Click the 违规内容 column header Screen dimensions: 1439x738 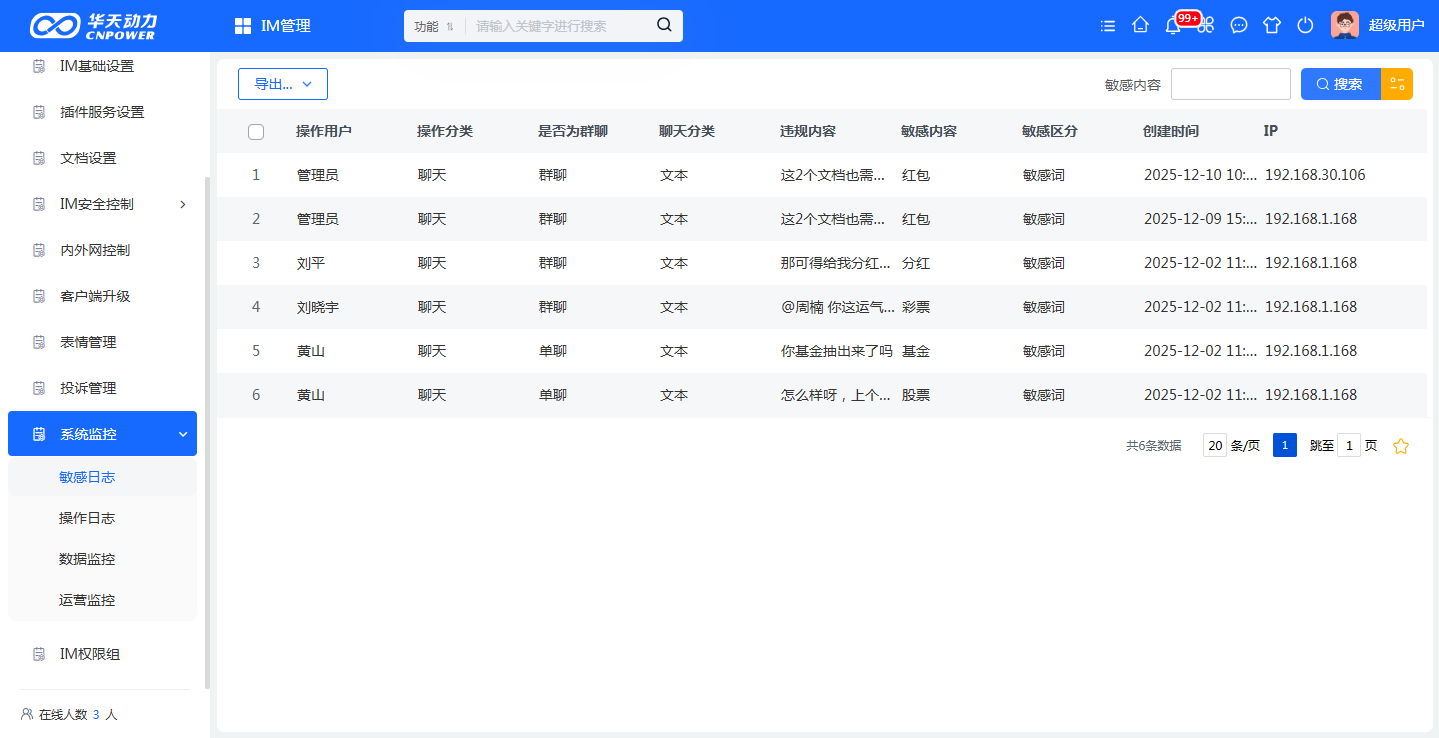pyautogui.click(x=808, y=131)
